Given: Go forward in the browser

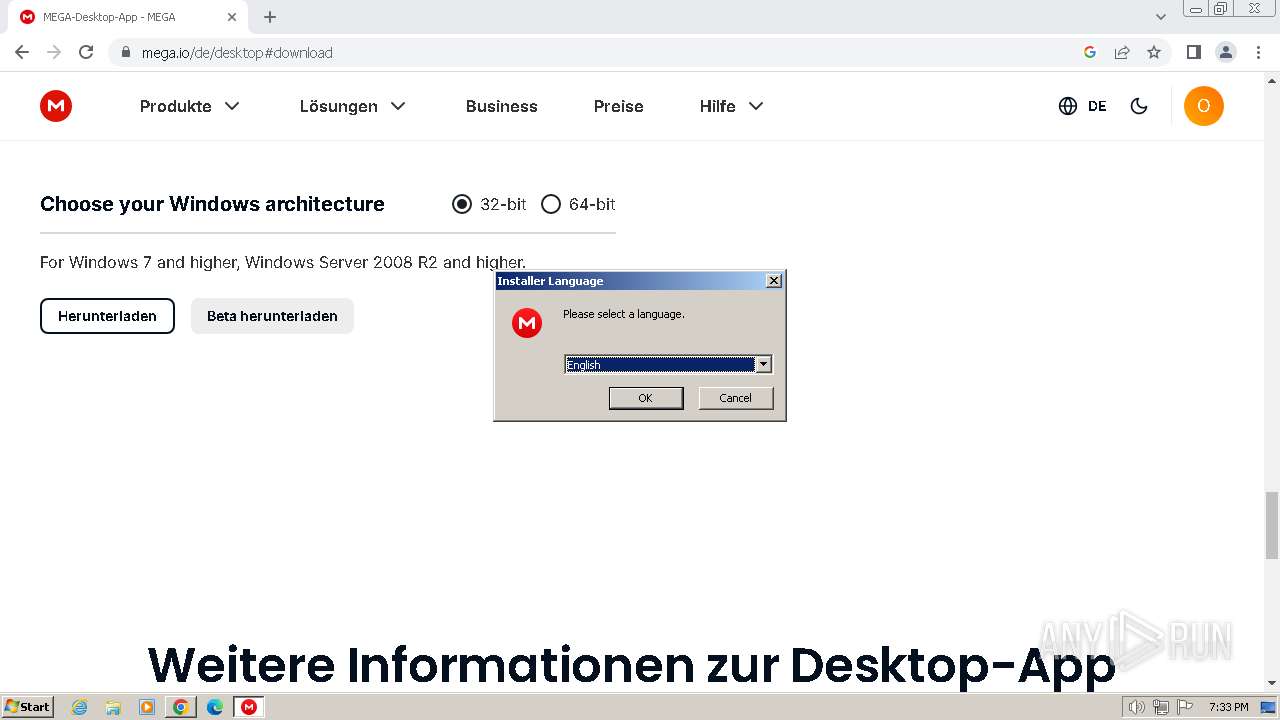Looking at the screenshot, I should click(54, 52).
